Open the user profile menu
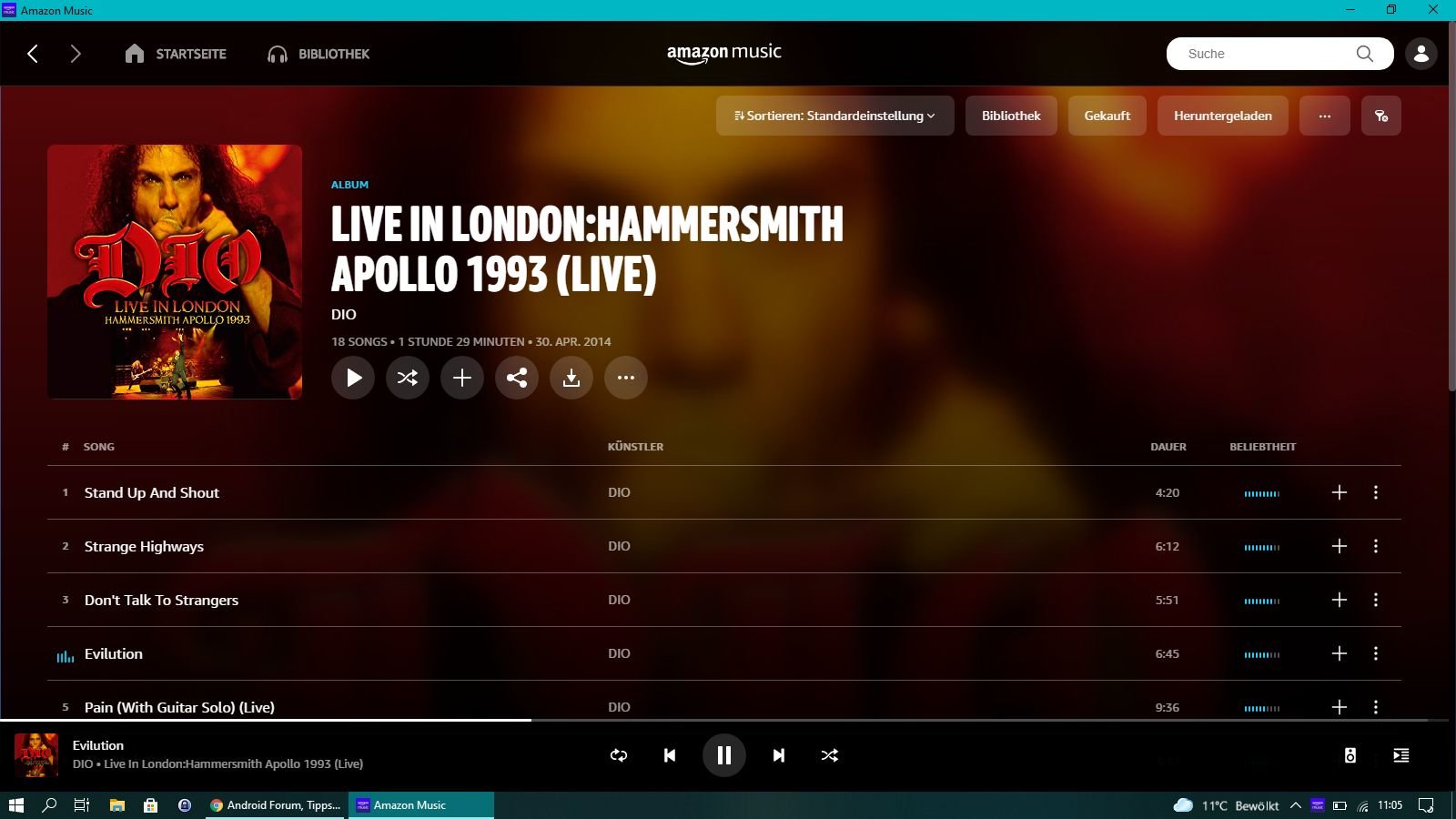 (x=1421, y=54)
